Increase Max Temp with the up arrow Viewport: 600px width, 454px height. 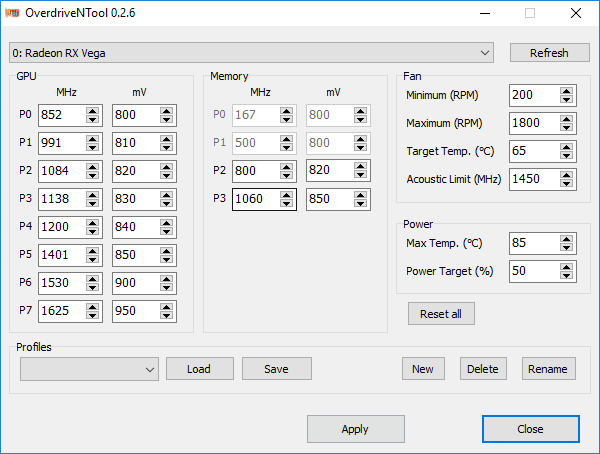click(567, 238)
